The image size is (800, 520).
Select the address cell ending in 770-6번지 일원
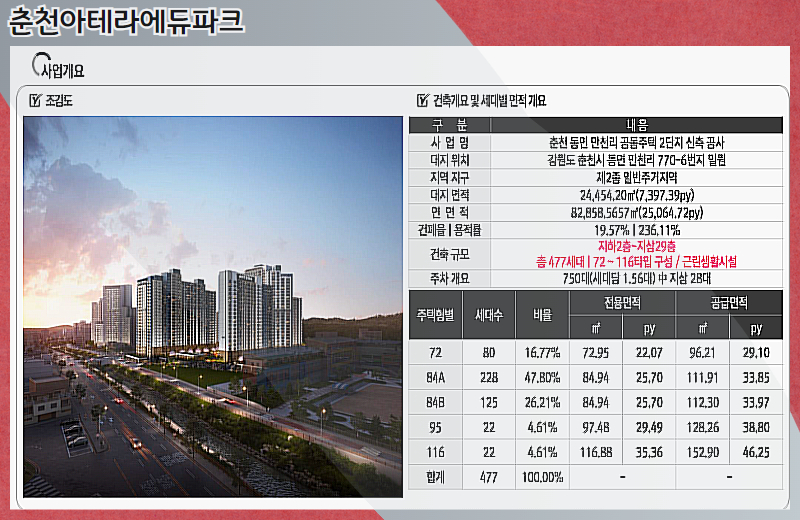(x=637, y=160)
